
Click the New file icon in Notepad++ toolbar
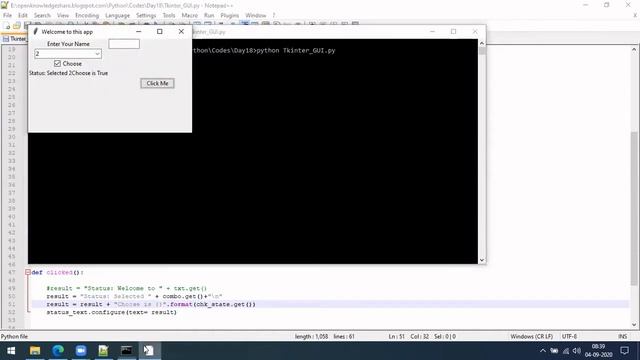point(7,26)
